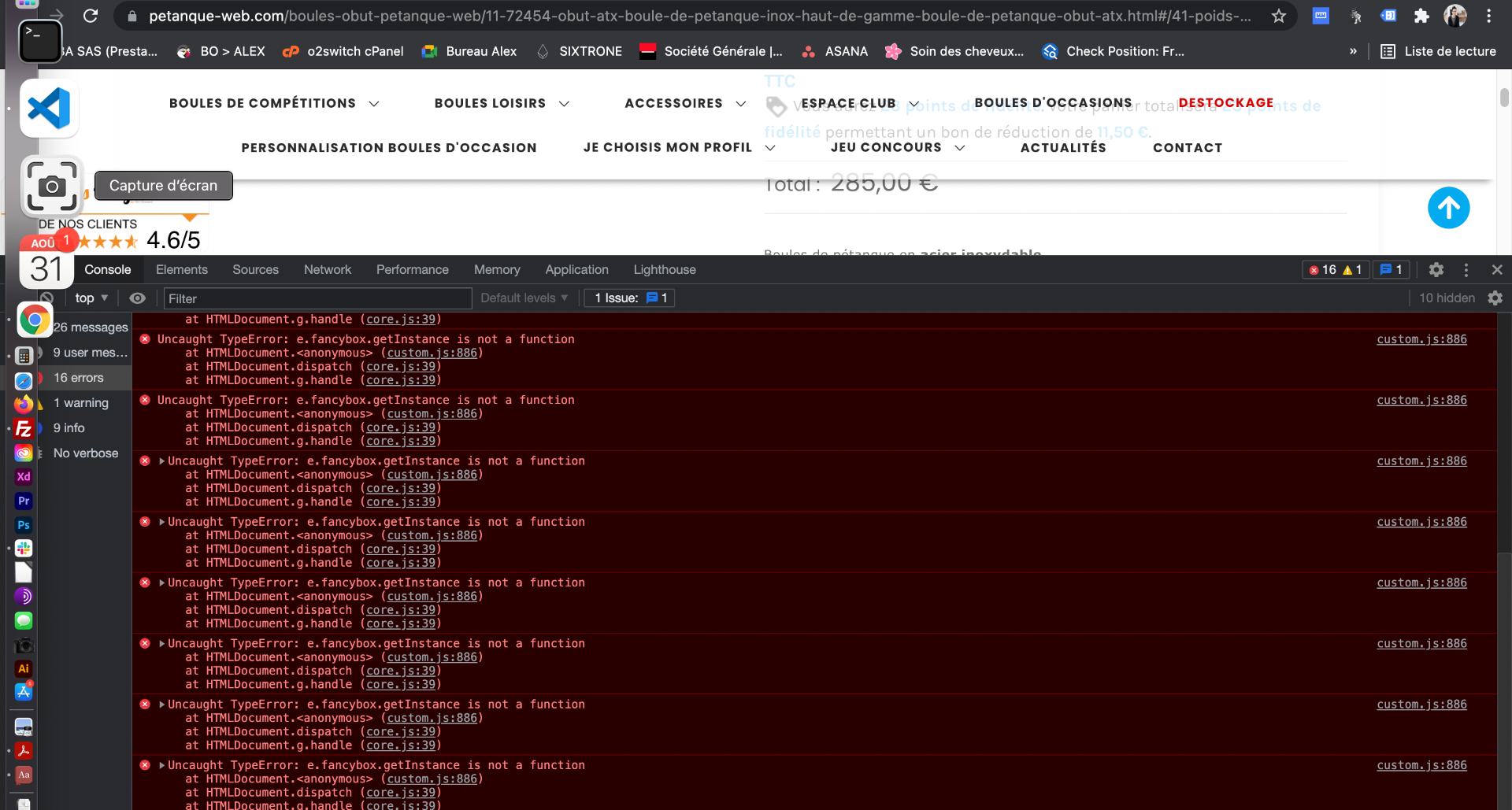Image resolution: width=1512 pixels, height=810 pixels.
Task: Open the JavaScript context 'top' dropdown
Action: click(91, 298)
